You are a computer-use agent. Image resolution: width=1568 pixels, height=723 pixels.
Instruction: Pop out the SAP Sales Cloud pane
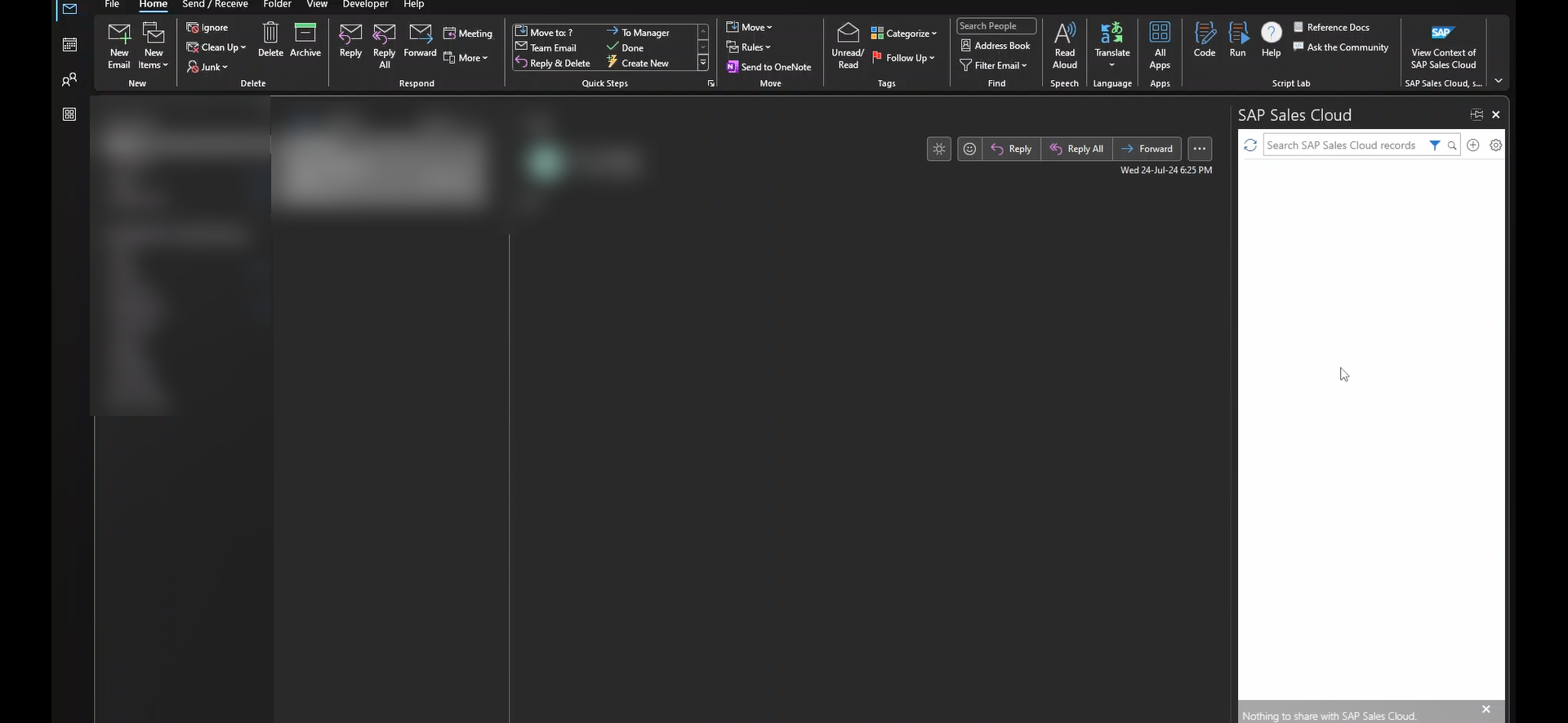point(1477,114)
